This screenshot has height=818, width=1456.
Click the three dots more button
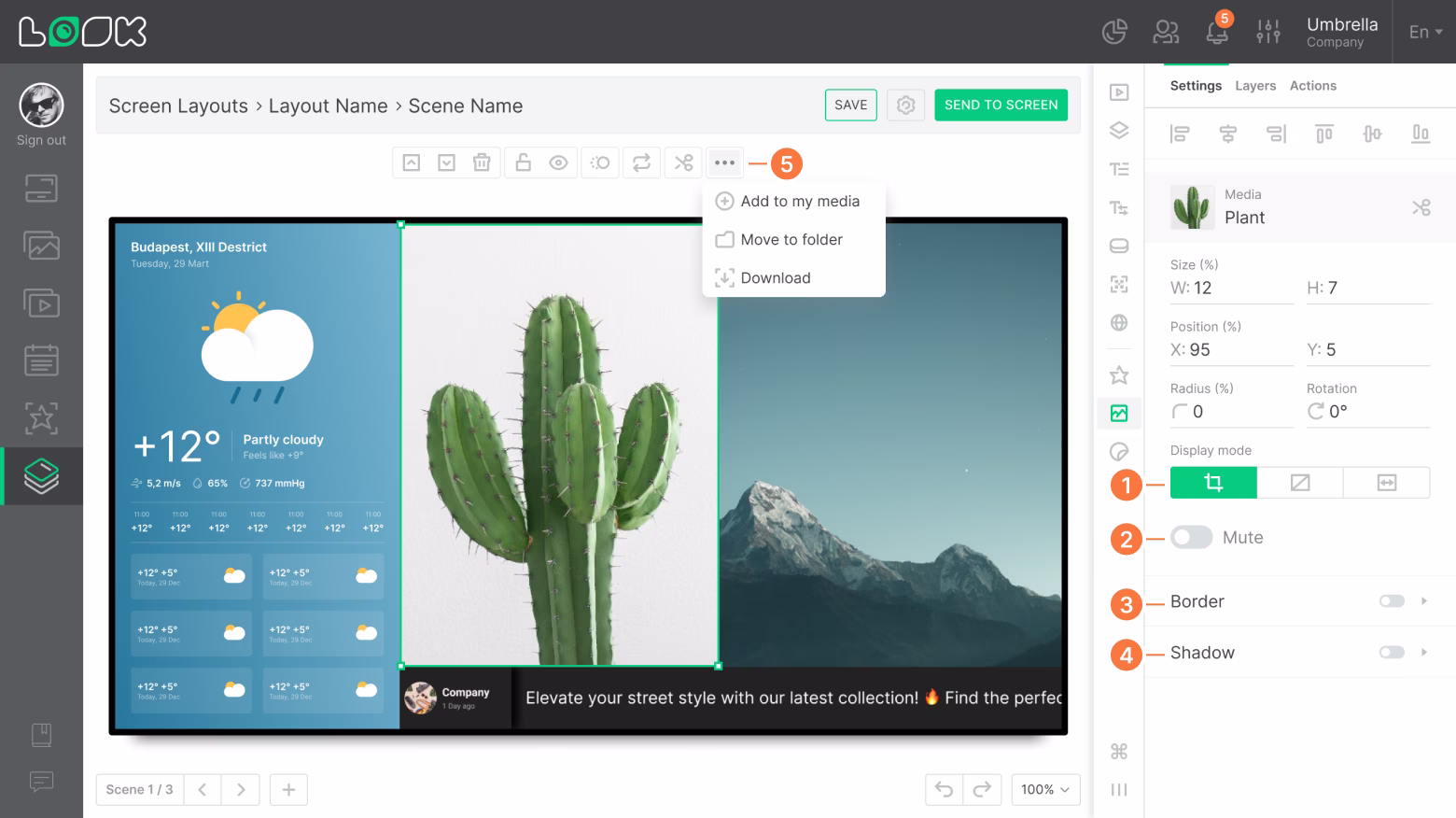(x=724, y=162)
